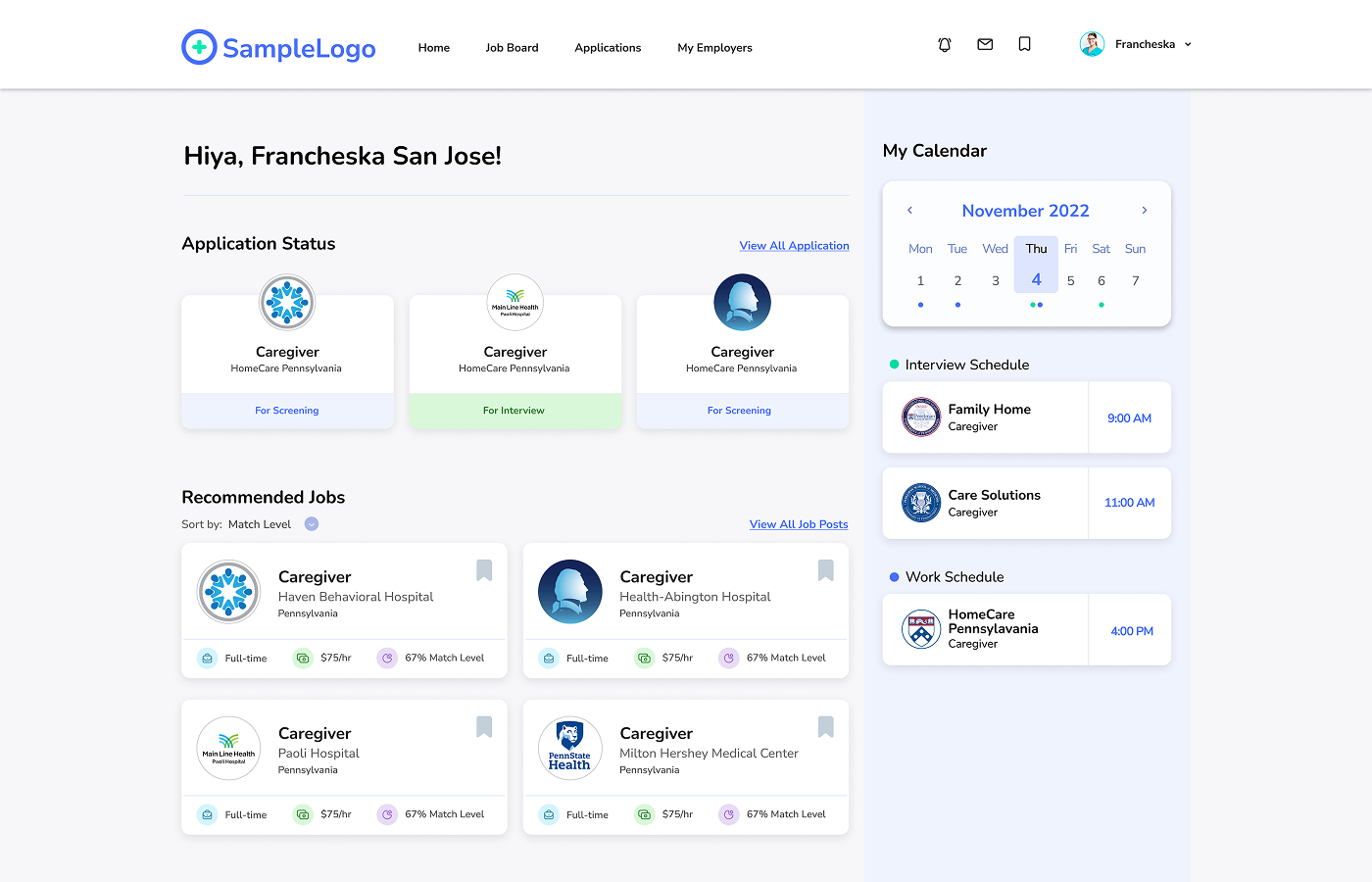This screenshot has height=882, width=1372.
Task: Click the HomeCare Pennsylavania work schedule logo
Action: 921,629
